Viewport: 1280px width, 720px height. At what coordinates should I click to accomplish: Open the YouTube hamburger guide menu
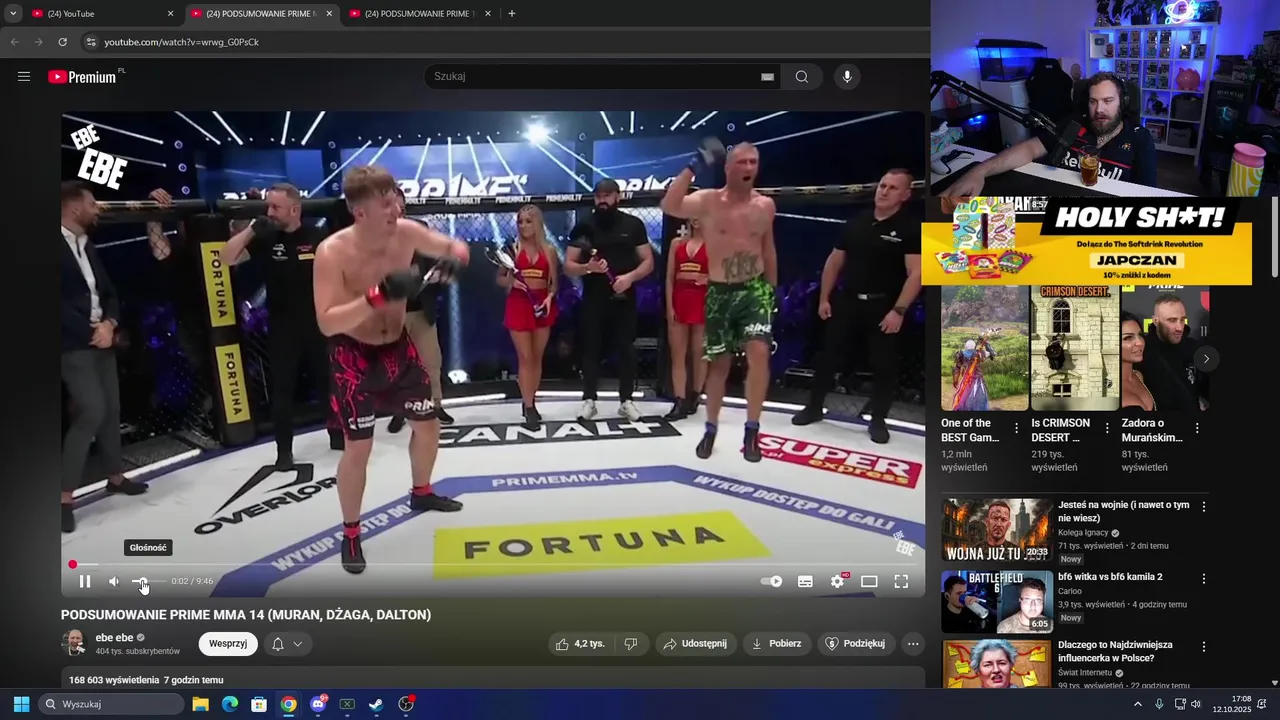[24, 77]
